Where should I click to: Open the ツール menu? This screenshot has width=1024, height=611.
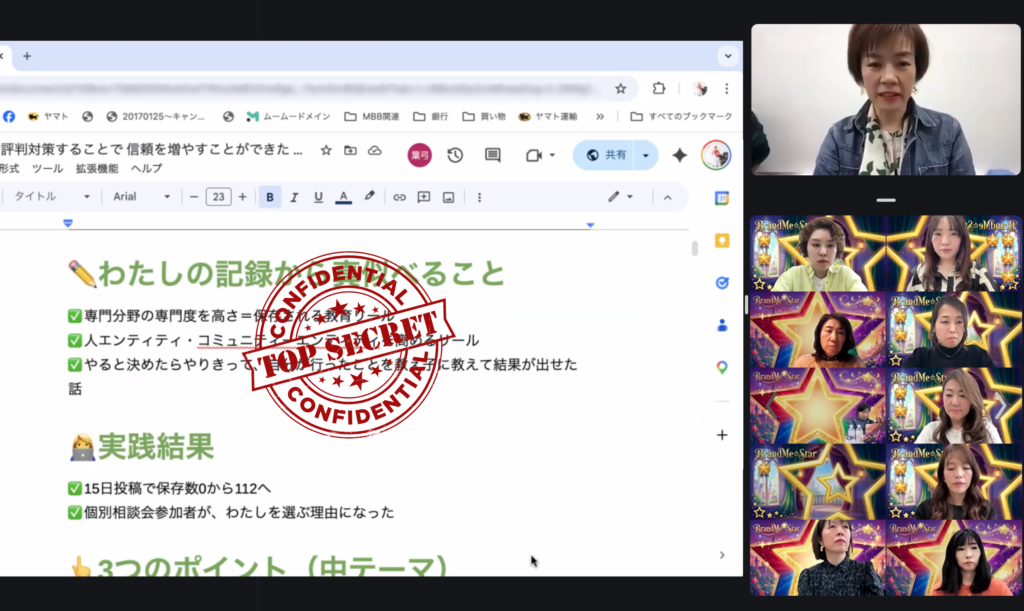47,169
